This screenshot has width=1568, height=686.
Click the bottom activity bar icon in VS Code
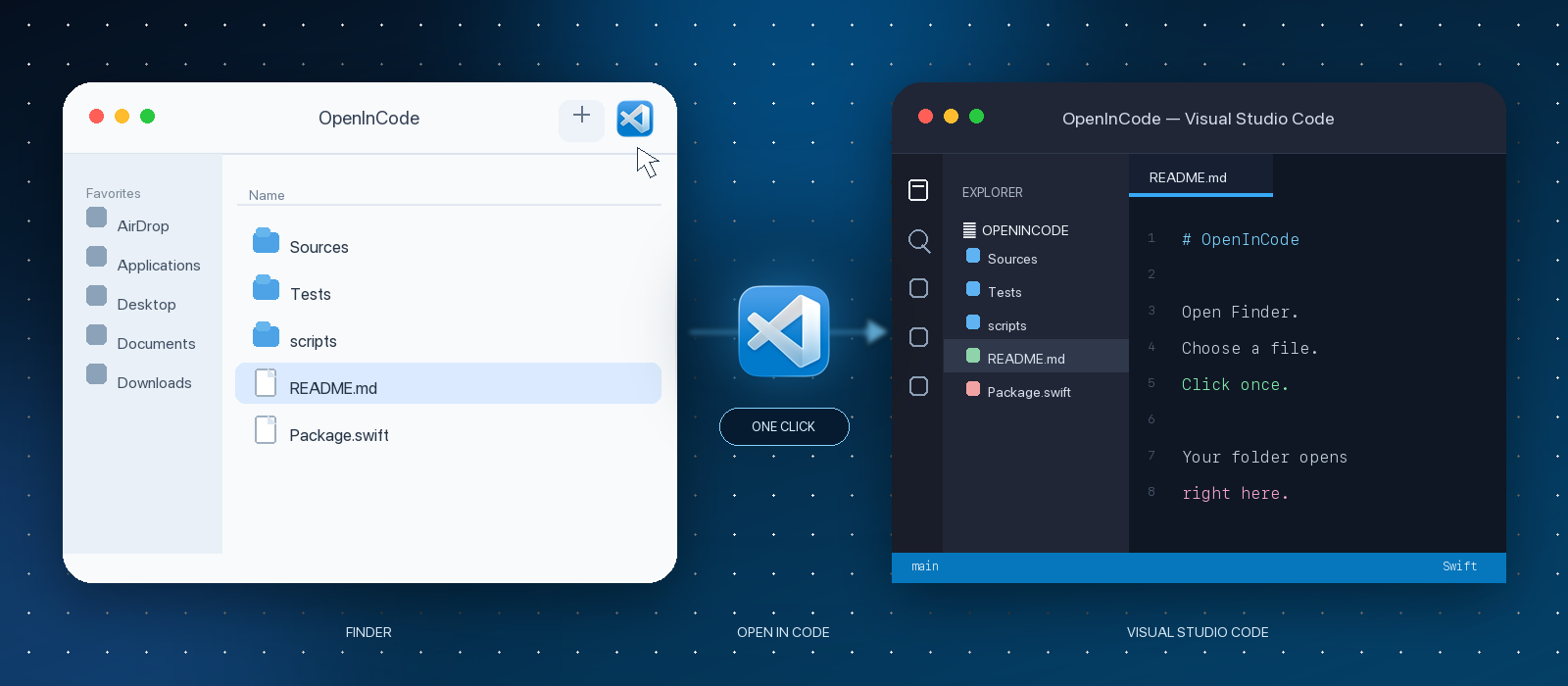click(918, 386)
